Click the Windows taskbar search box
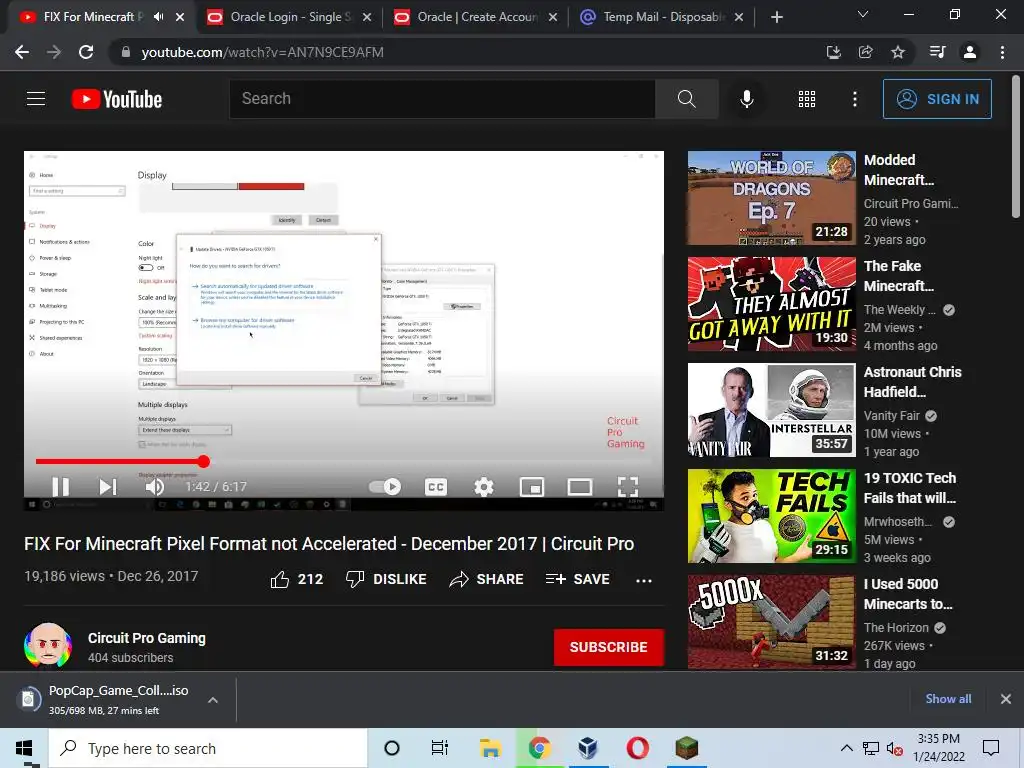This screenshot has width=1024, height=768. click(x=208, y=748)
